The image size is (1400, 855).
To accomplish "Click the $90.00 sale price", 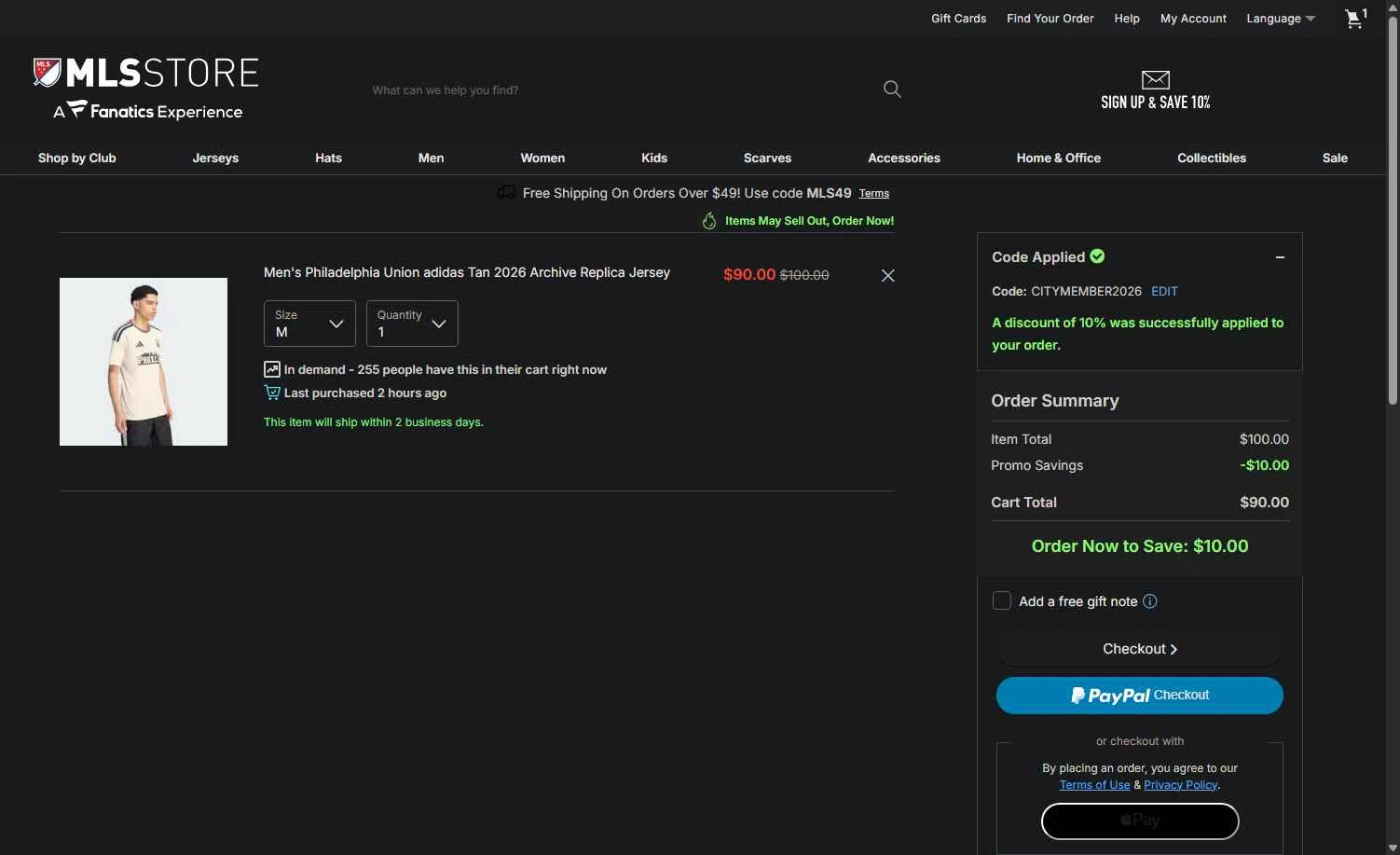I will click(749, 274).
